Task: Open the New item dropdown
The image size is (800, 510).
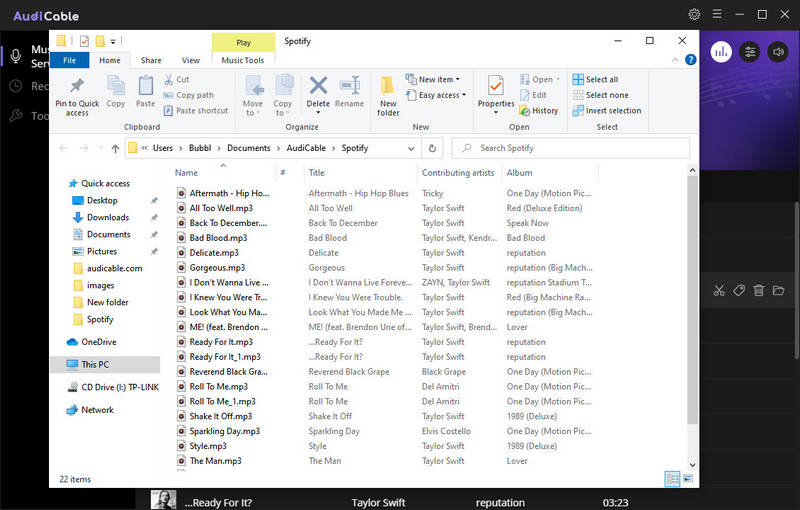Action: tap(458, 80)
